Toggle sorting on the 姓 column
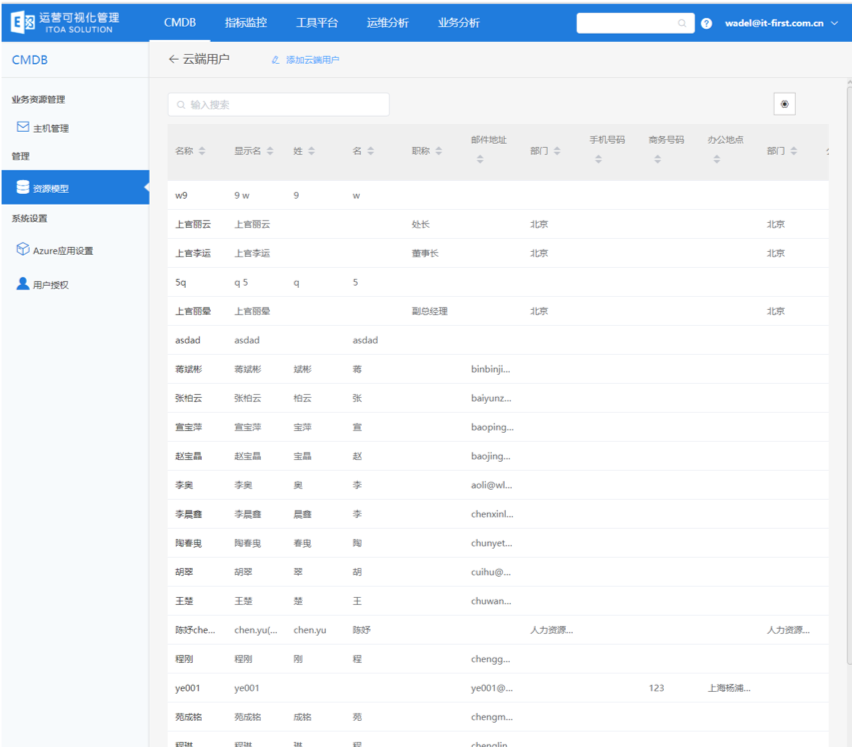Viewport: 852px width, 747px height. pyautogui.click(x=311, y=150)
